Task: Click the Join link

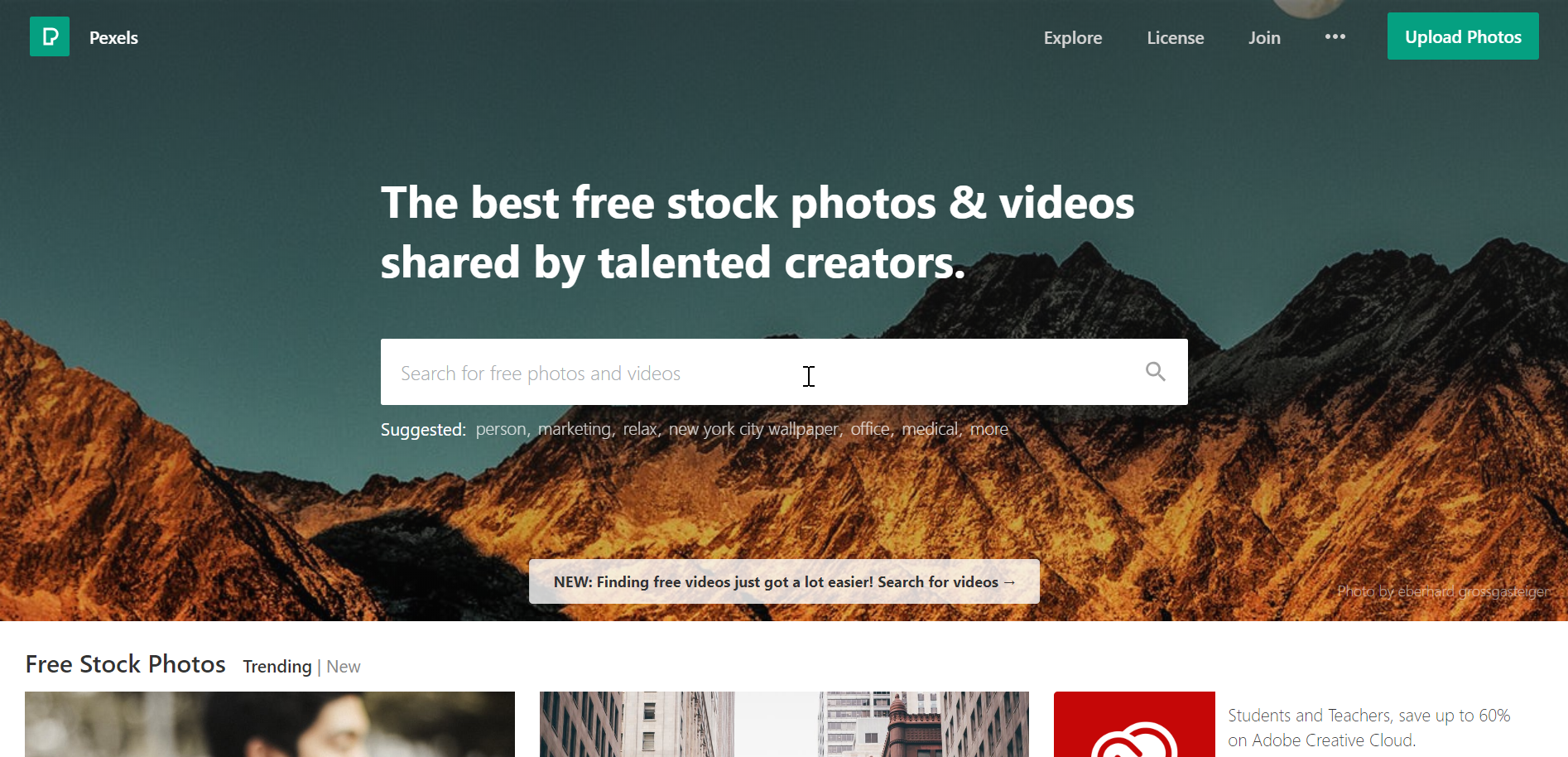Action: [1264, 38]
